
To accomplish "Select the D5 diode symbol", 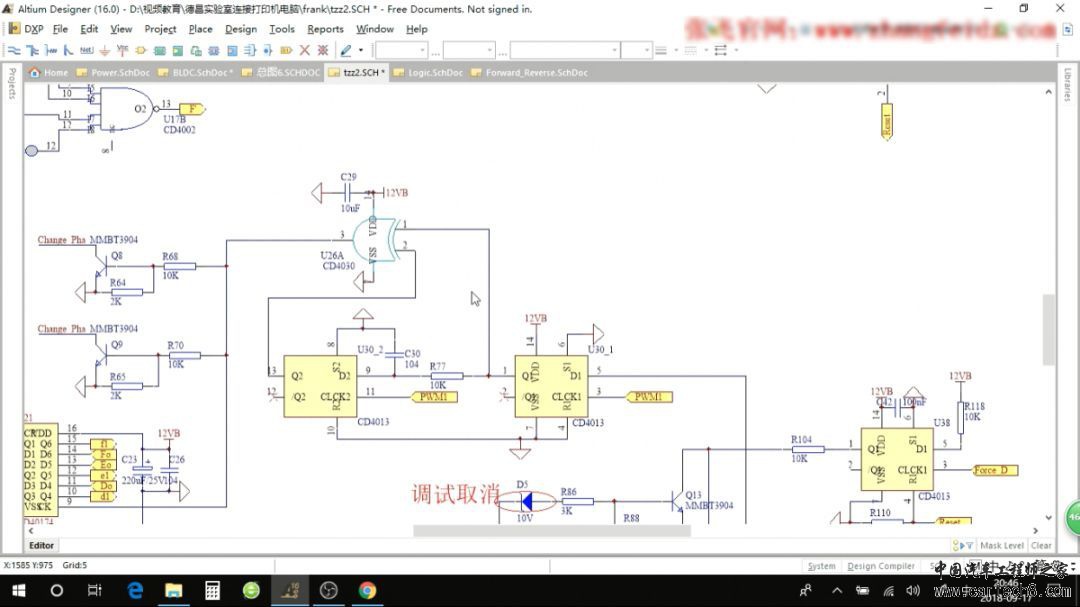I will click(x=526, y=502).
